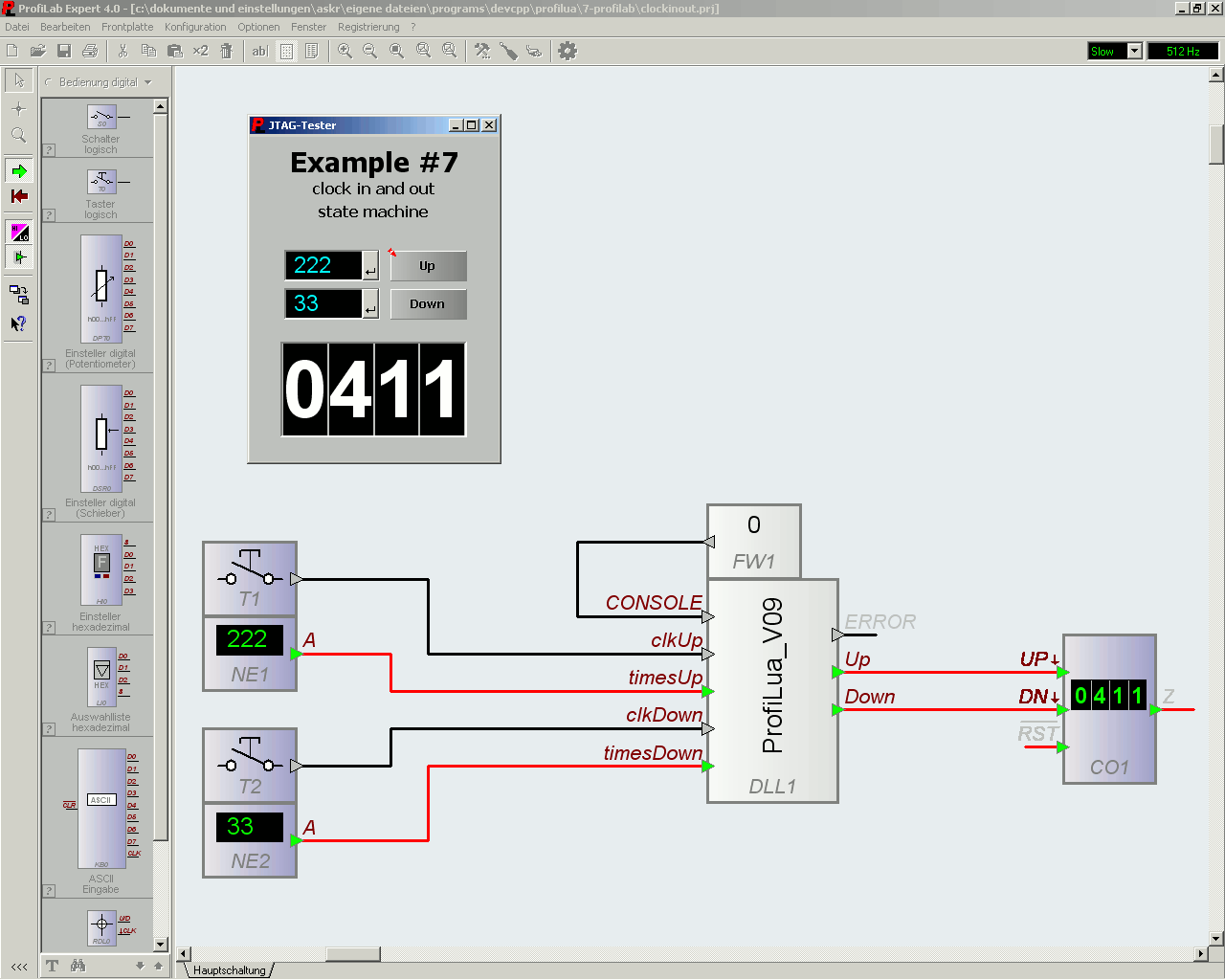Viewport: 1225px width, 980px height.
Task: Start the simulation with the green arrow
Action: [x=18, y=171]
